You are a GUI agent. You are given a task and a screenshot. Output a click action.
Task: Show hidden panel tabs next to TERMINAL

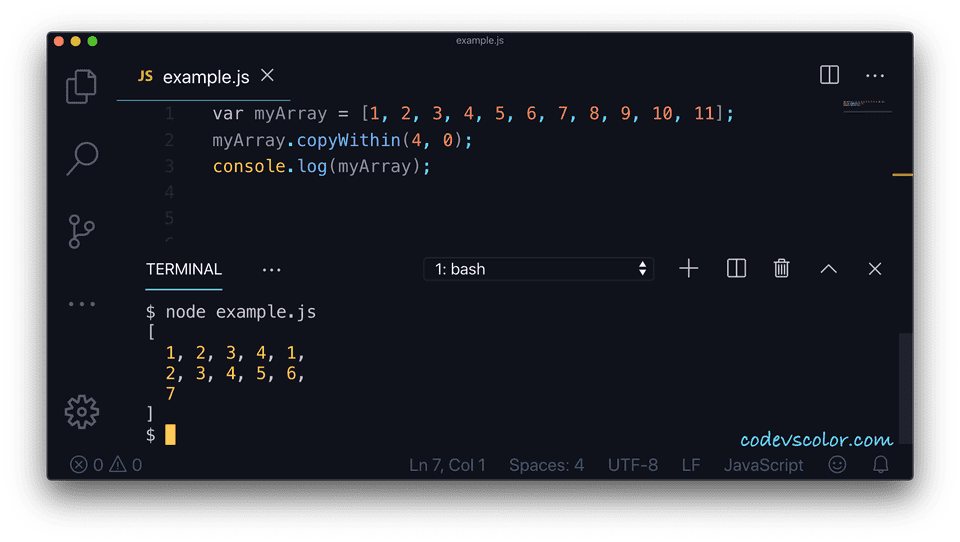[271, 270]
